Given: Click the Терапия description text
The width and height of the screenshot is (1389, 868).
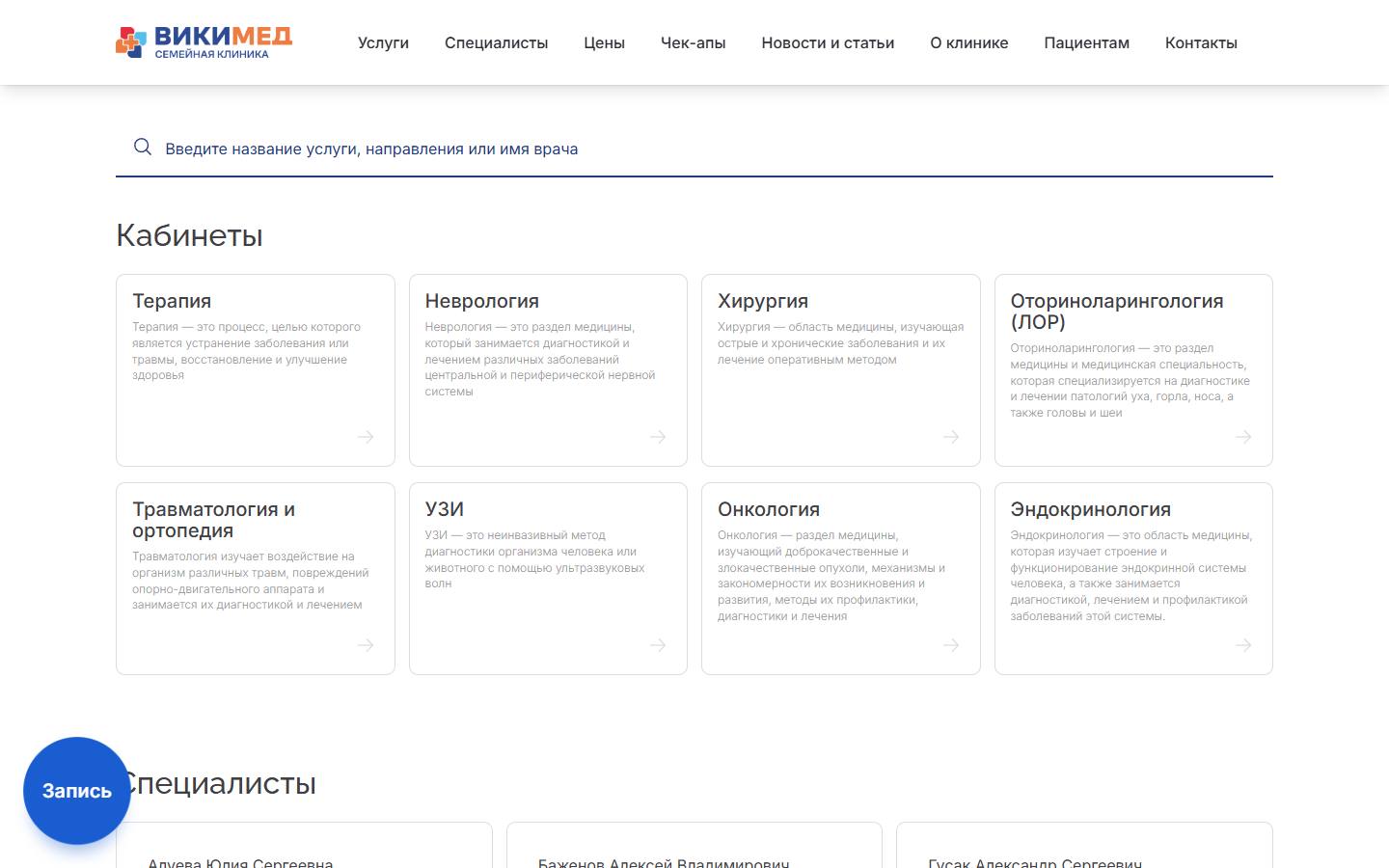Looking at the screenshot, I should tap(247, 351).
